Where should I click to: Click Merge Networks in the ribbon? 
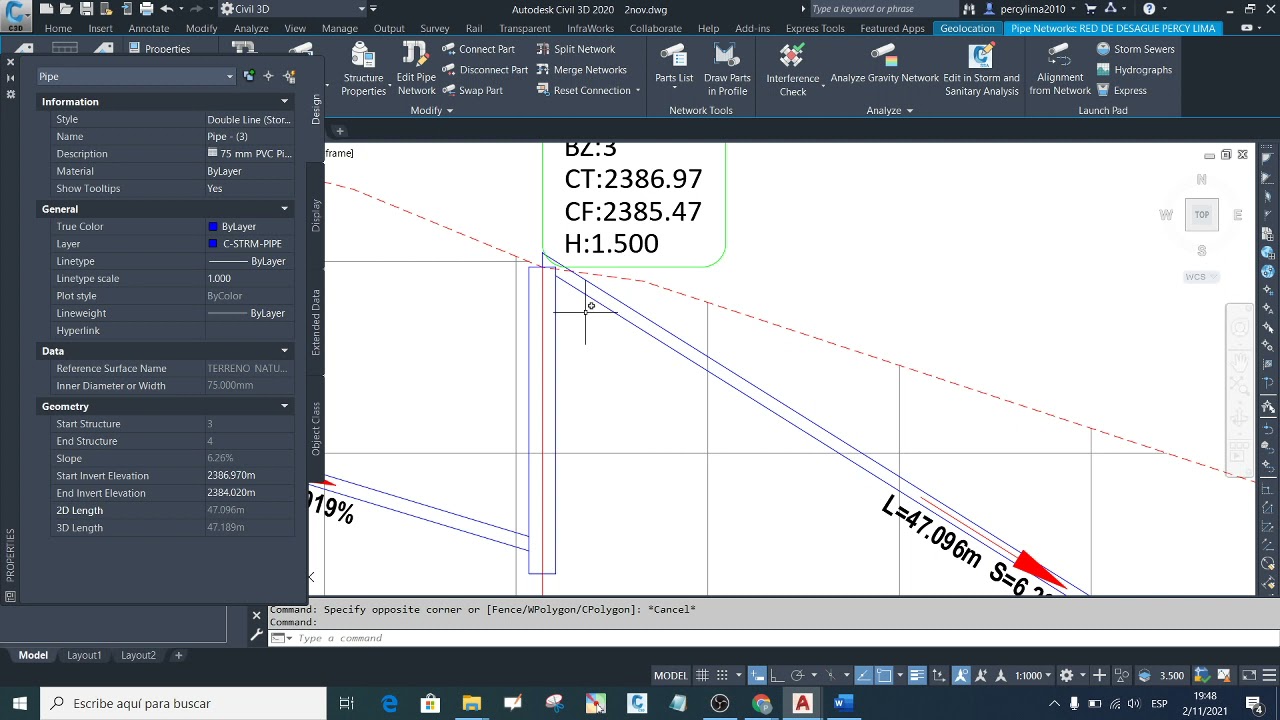coord(581,70)
